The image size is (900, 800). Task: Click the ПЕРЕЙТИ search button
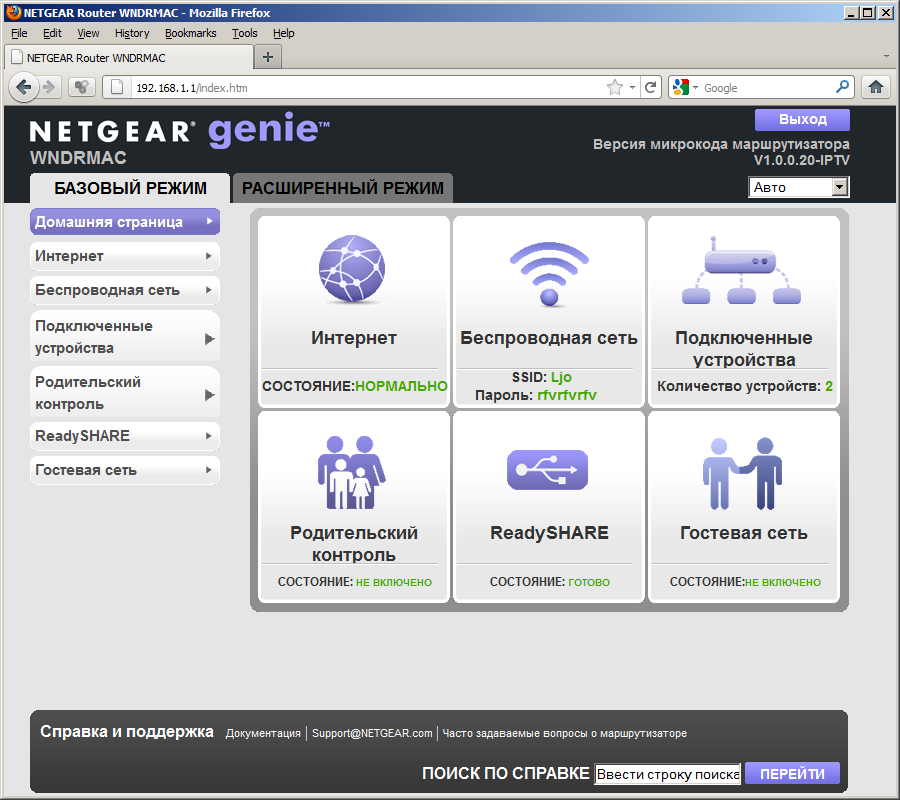pyautogui.click(x=792, y=774)
